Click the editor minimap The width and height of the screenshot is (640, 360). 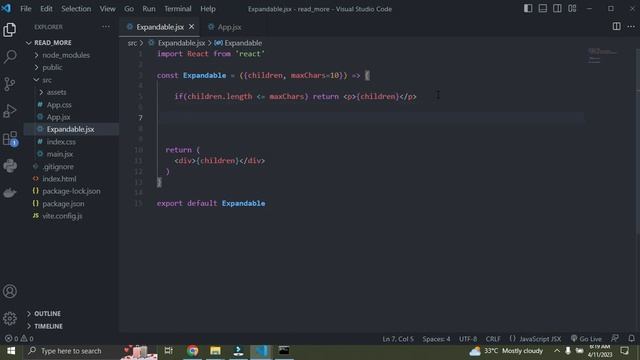coord(602,56)
